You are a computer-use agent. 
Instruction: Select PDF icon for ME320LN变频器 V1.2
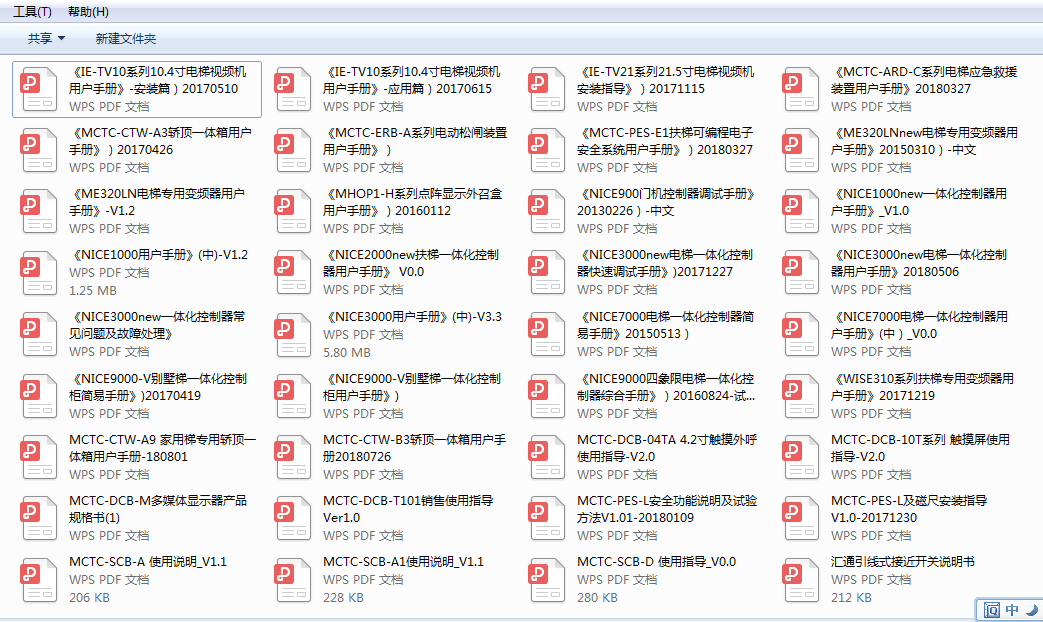coord(39,212)
